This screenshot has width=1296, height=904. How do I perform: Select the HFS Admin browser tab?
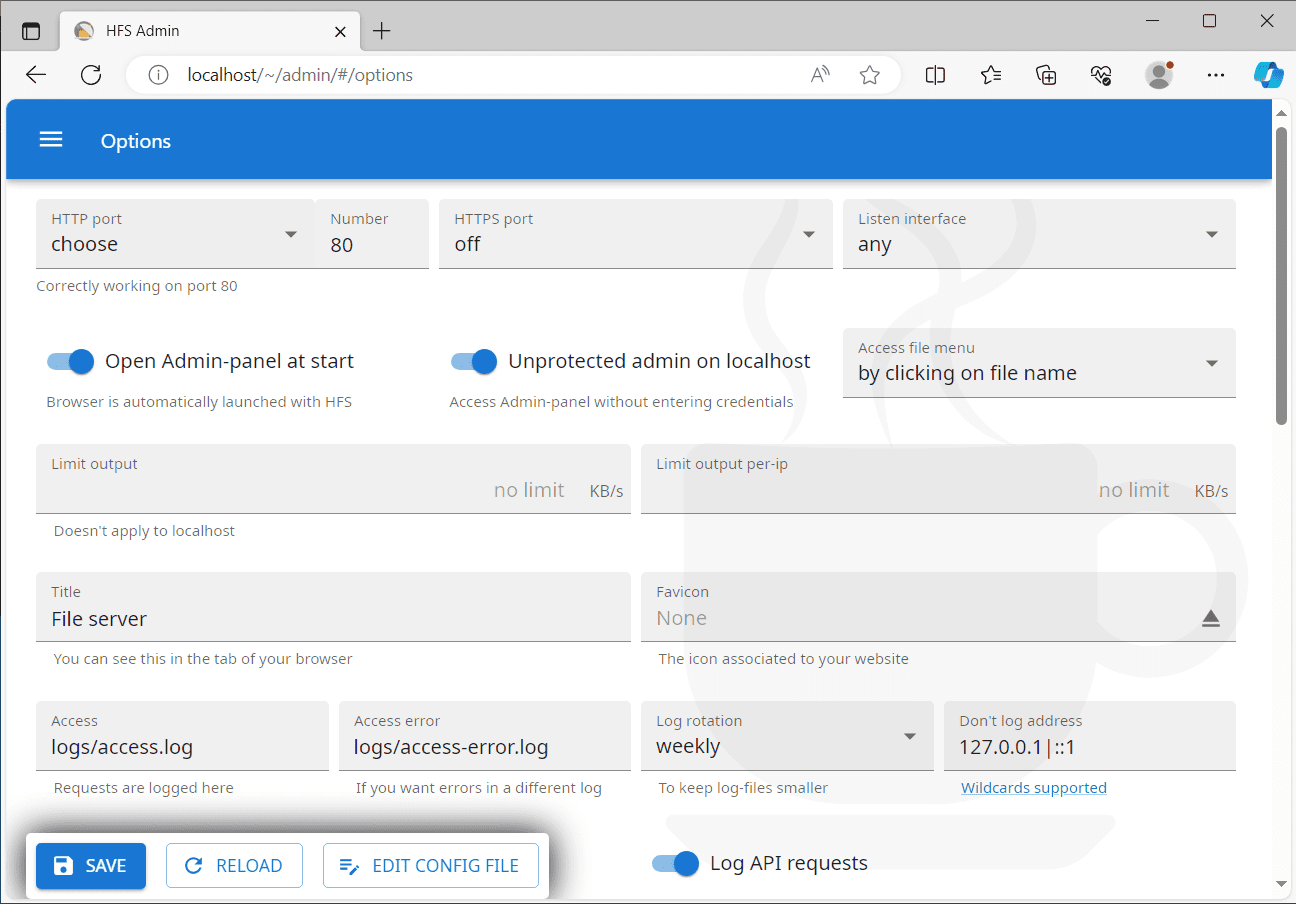(200, 31)
